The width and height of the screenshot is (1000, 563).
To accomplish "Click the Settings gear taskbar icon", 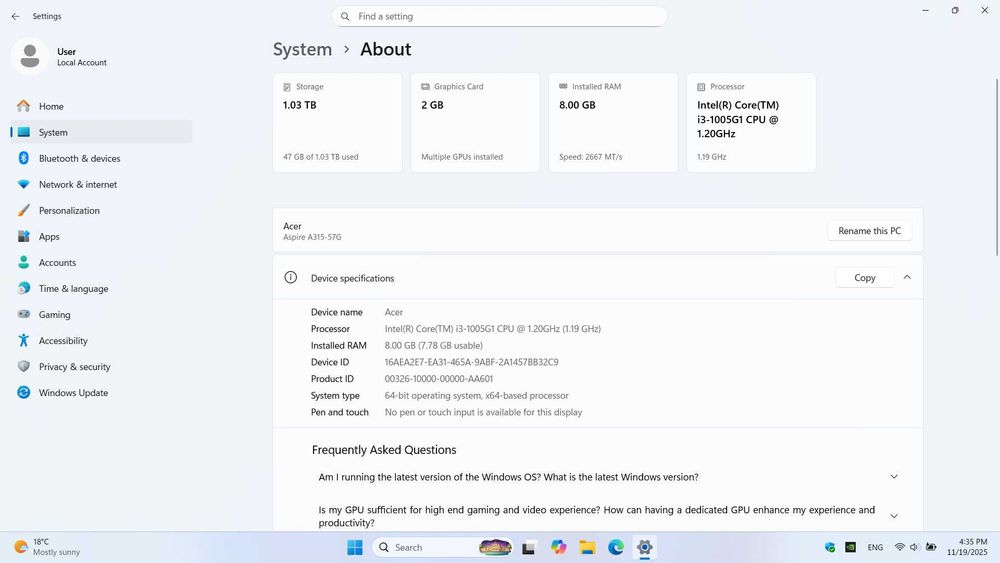I will tap(644, 547).
